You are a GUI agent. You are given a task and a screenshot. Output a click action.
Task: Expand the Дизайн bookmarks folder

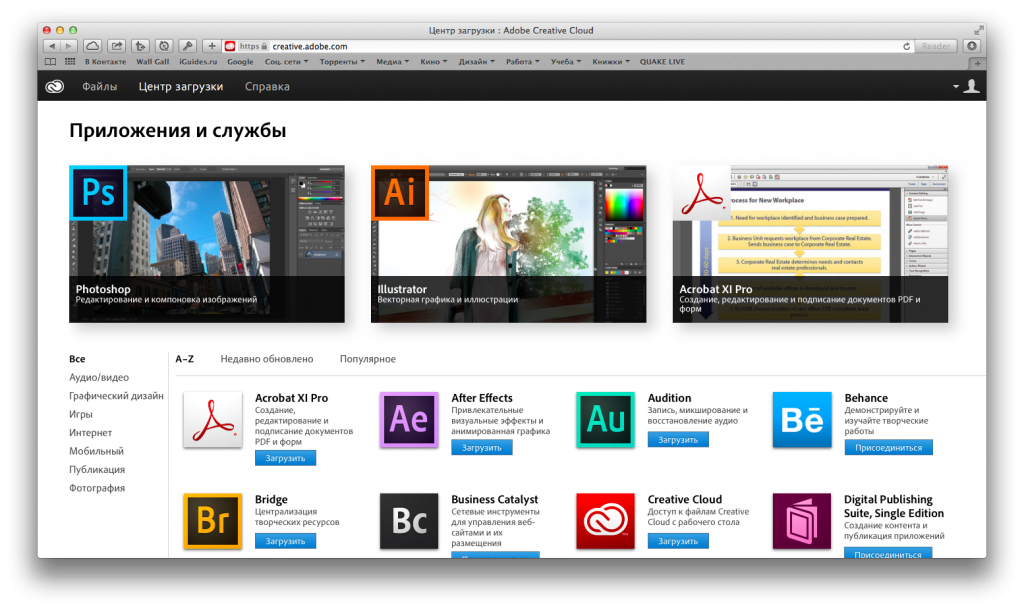tap(476, 62)
